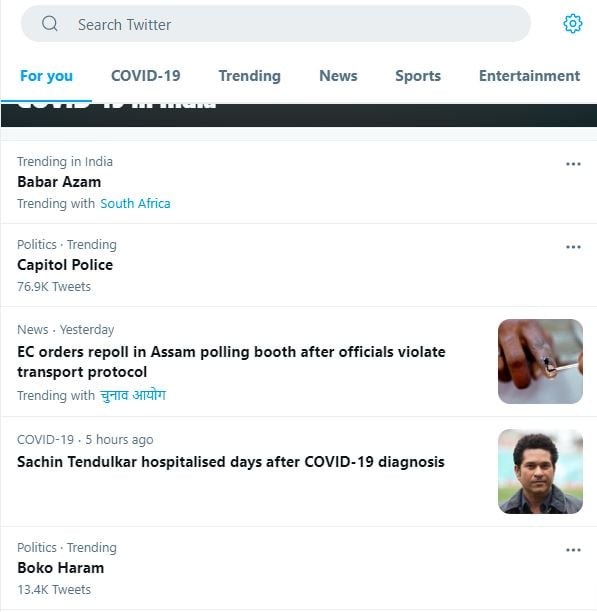Image resolution: width=597 pixels, height=612 pixels.
Task: Open the more options menu for Babar Azam
Action: (573, 164)
